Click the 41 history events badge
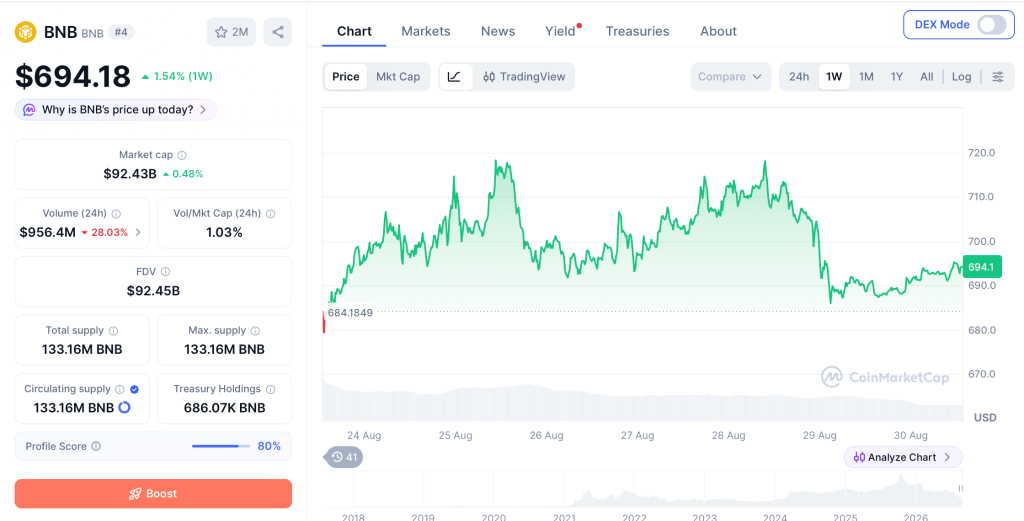Screen dimensions: 1024x521 click(344, 457)
